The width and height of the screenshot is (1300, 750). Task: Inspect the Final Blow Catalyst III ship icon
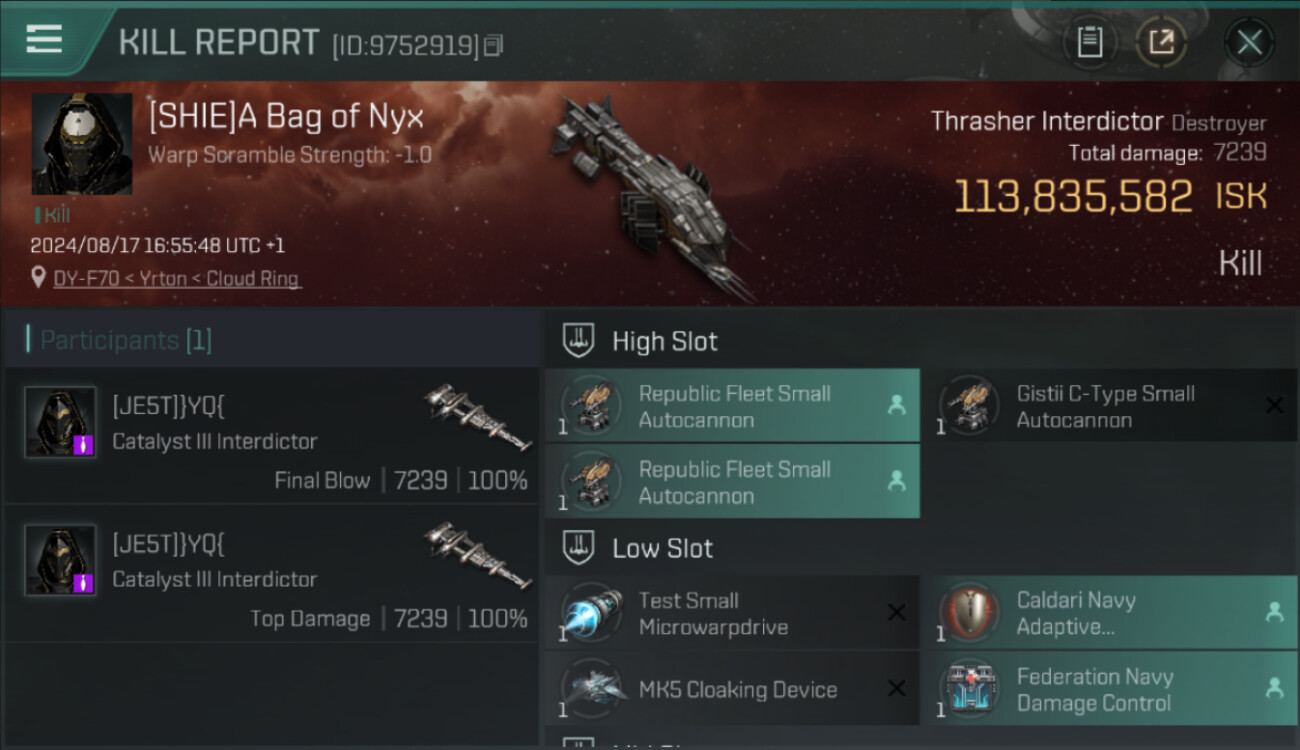pyautogui.click(x=476, y=415)
